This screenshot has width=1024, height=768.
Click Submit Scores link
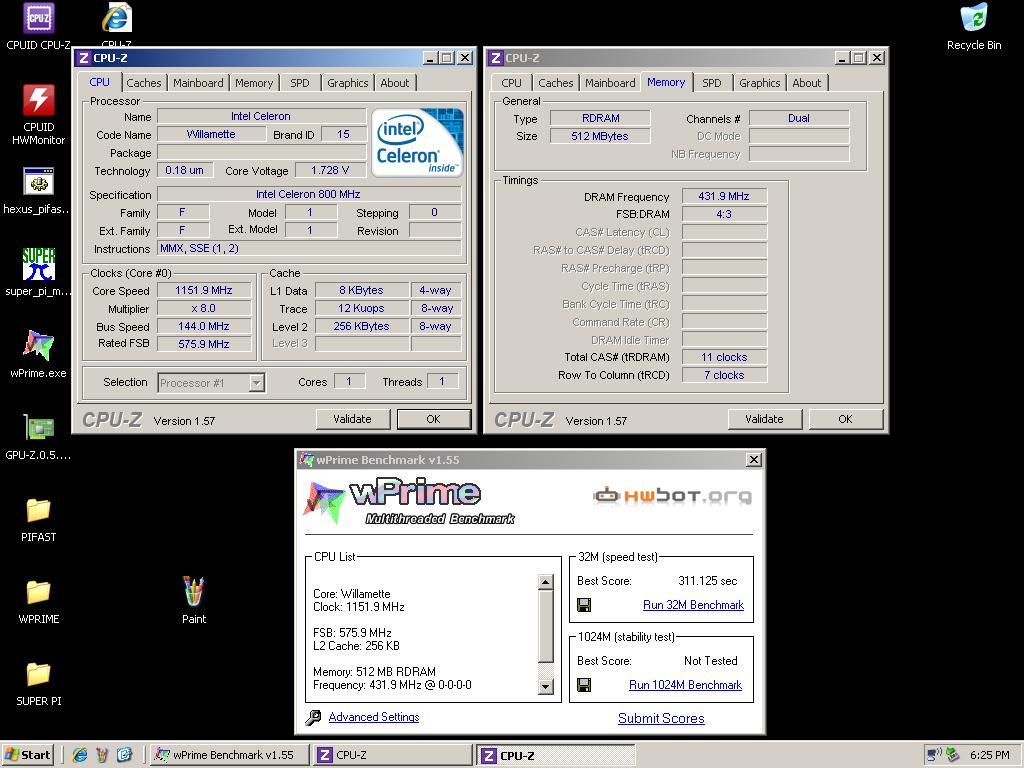(x=661, y=718)
